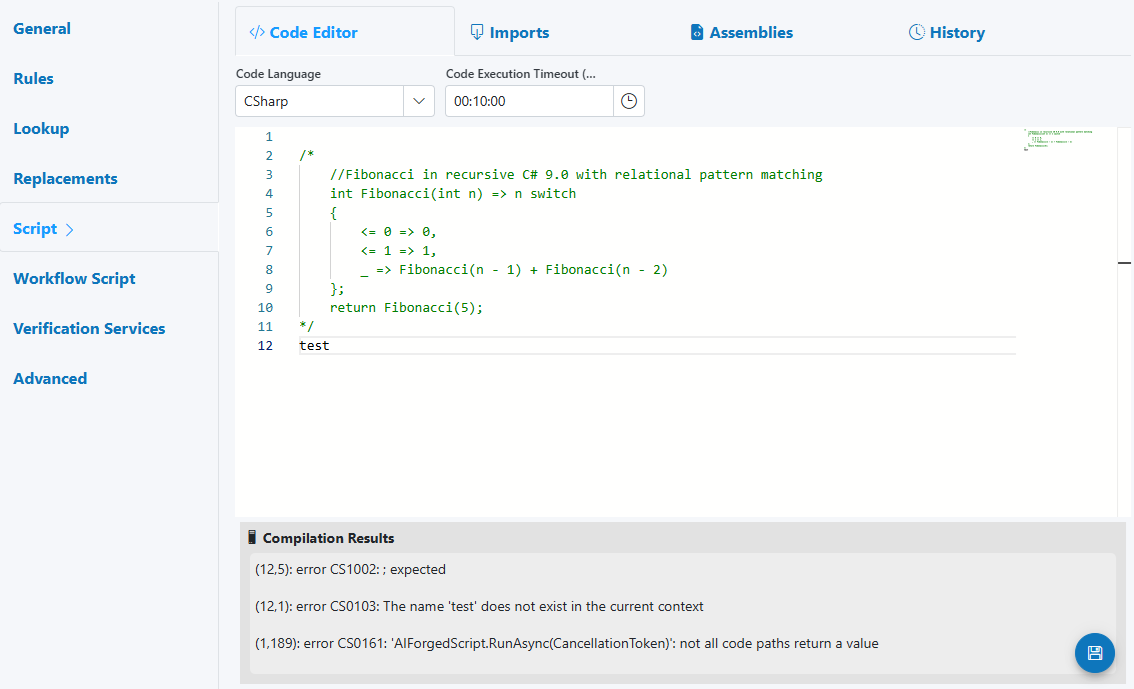This screenshot has height=689, width=1134.
Task: Open the timeout clock picker icon
Action: (x=628, y=101)
